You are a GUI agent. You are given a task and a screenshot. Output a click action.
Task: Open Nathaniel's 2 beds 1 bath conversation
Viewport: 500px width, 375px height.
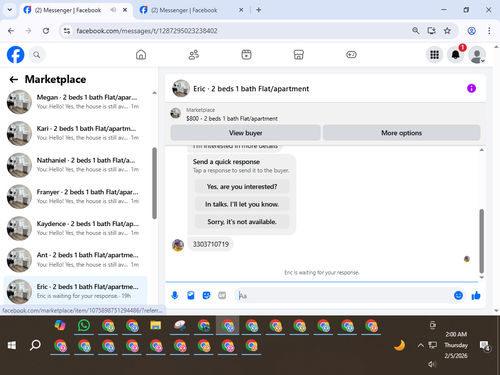pyautogui.click(x=75, y=165)
